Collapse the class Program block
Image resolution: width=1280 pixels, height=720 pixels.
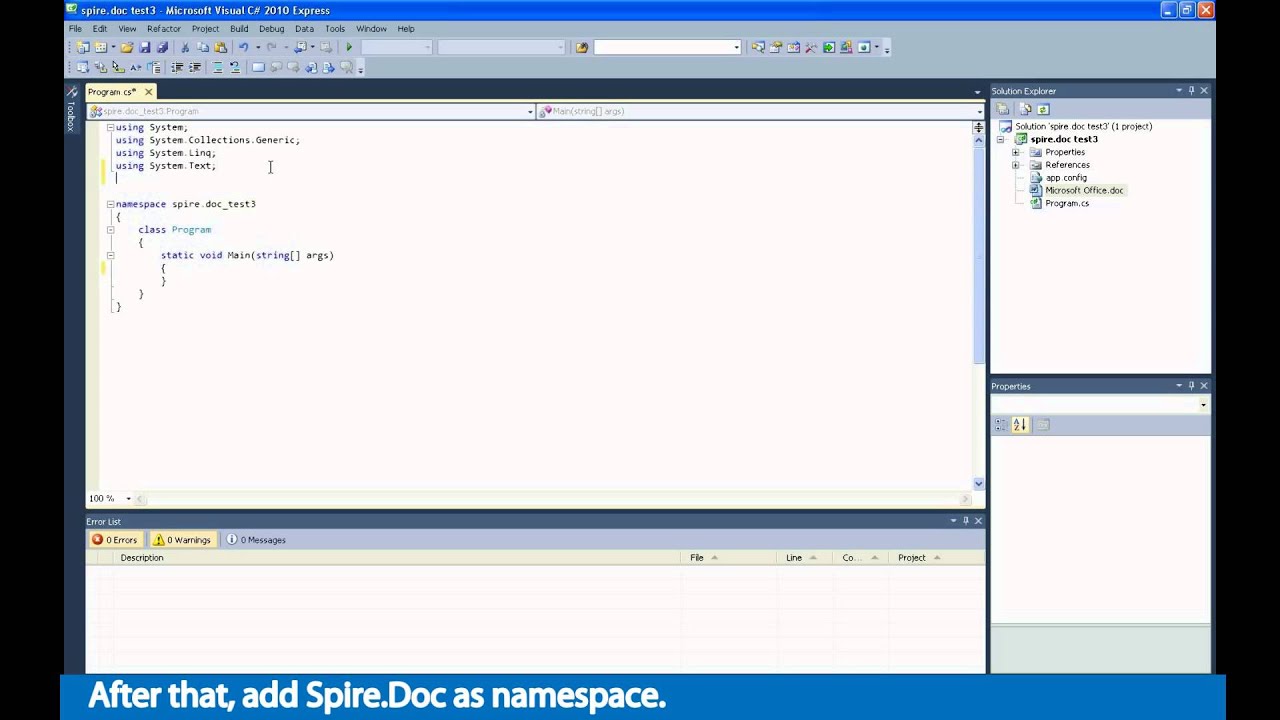click(110, 230)
